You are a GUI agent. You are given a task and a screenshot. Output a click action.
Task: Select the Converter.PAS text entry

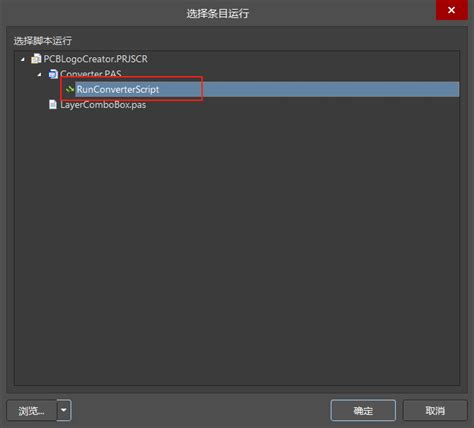coord(91,74)
